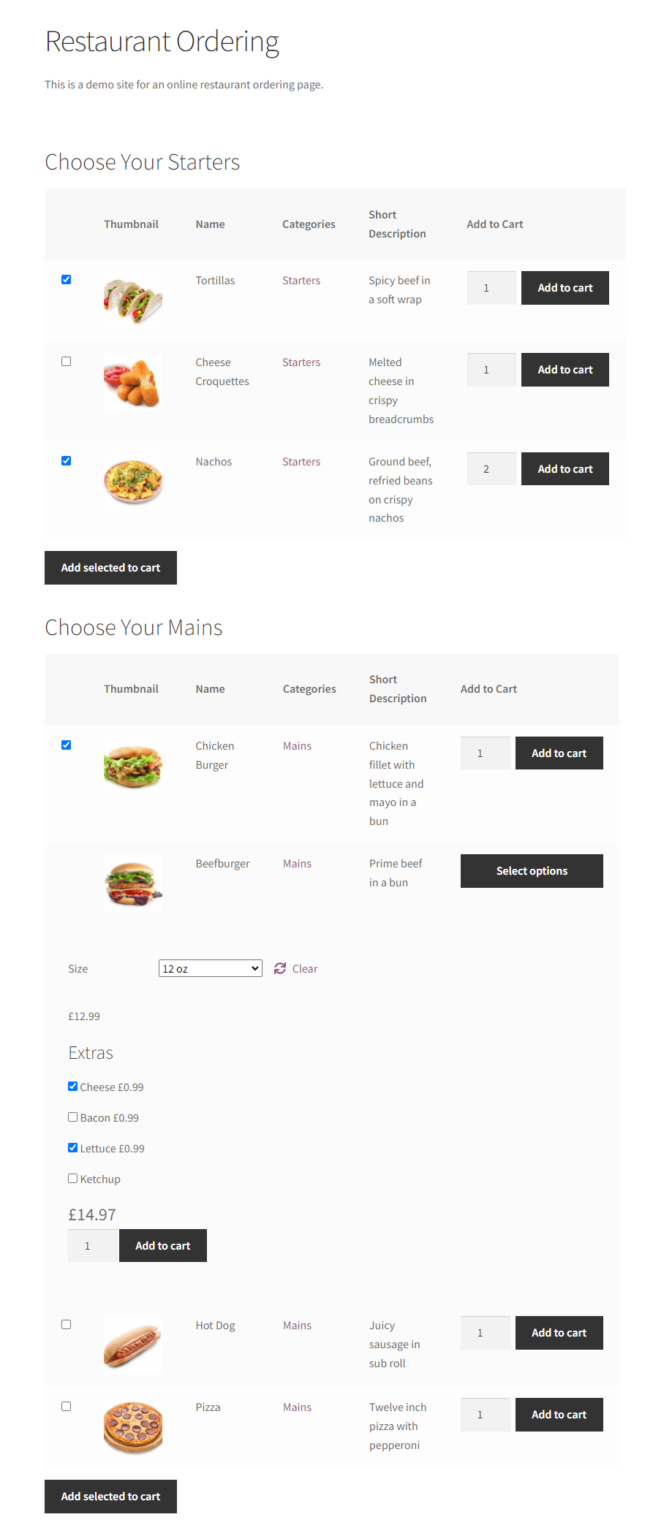The height and width of the screenshot is (1536, 653).
Task: Click the Hot Dog thumbnail image
Action: point(132,1345)
